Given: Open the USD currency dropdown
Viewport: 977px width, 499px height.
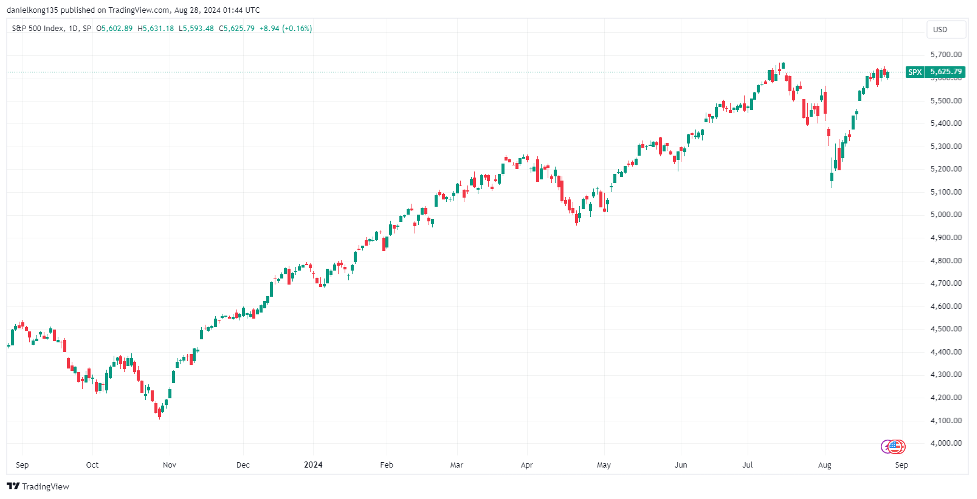Looking at the screenshot, I should [939, 29].
